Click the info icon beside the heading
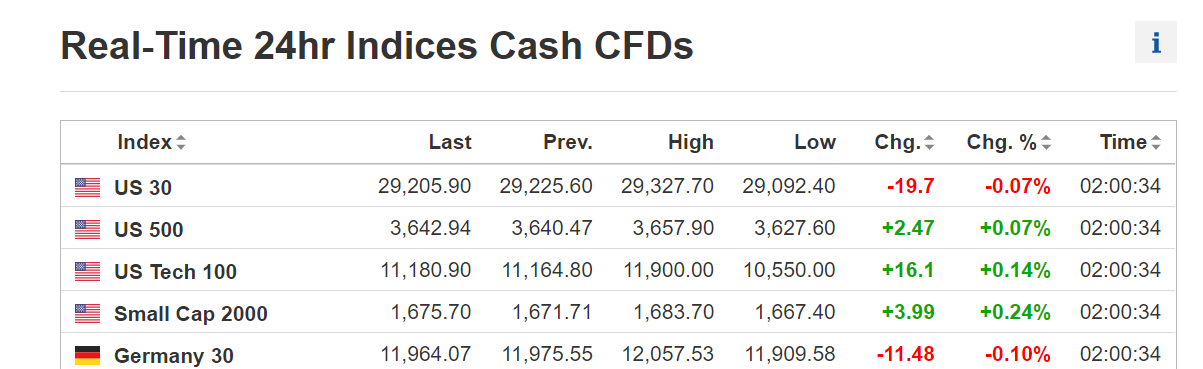This screenshot has width=1203, height=369. pos(1156,43)
